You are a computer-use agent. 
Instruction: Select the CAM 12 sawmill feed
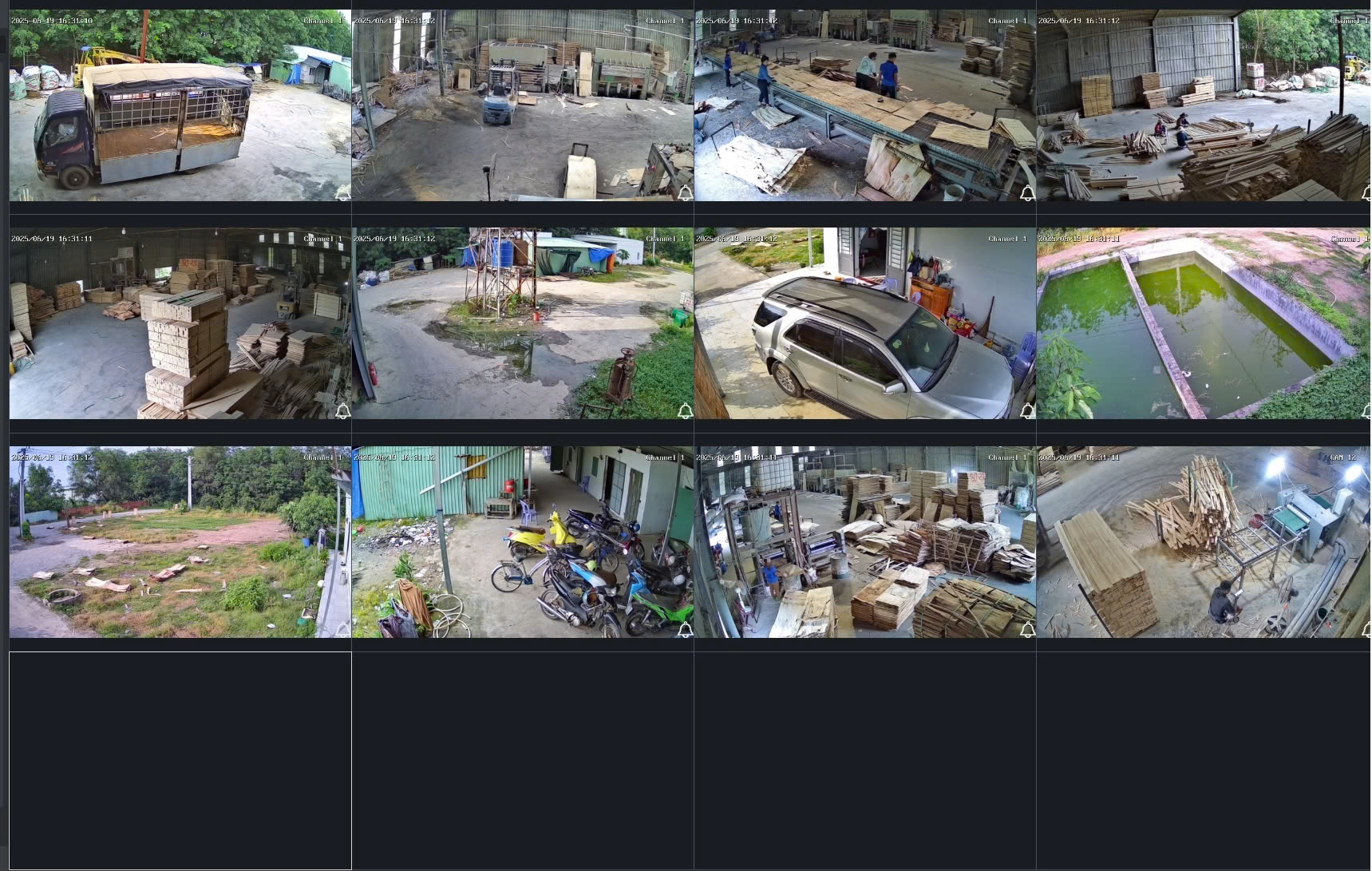pos(1203,542)
